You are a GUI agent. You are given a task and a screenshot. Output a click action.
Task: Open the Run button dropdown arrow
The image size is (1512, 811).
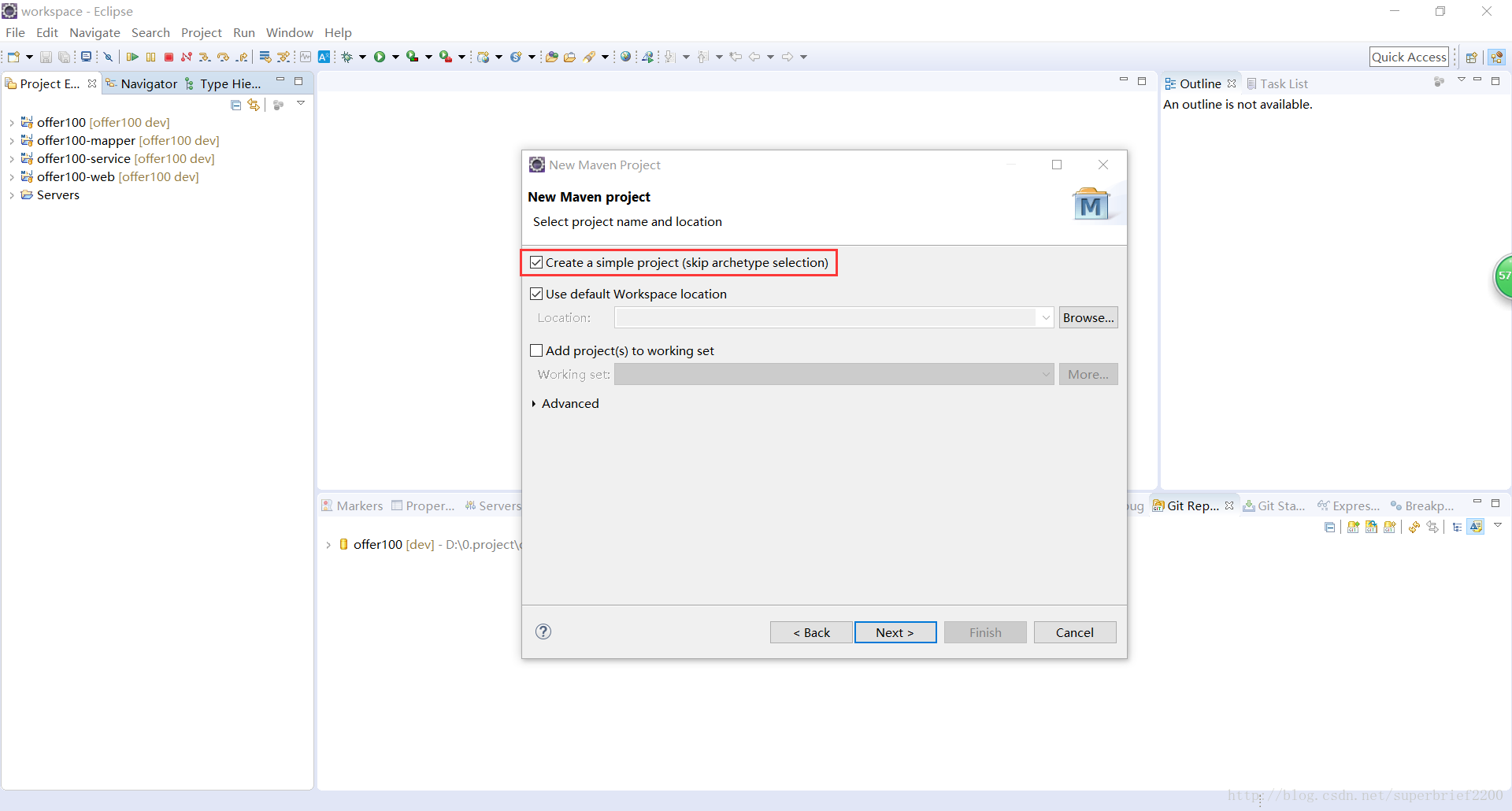(x=395, y=57)
